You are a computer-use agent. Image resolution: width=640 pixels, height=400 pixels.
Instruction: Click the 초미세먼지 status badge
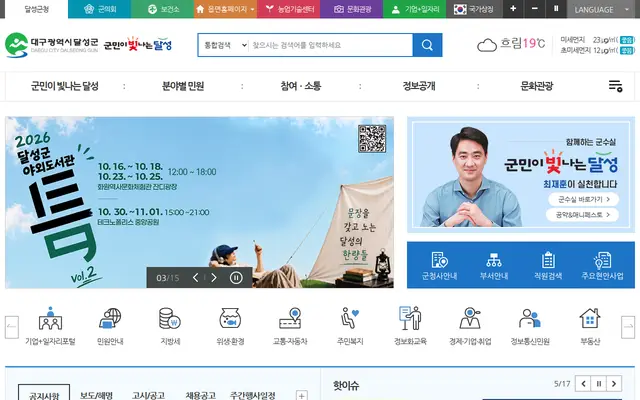pyautogui.click(x=627, y=50)
